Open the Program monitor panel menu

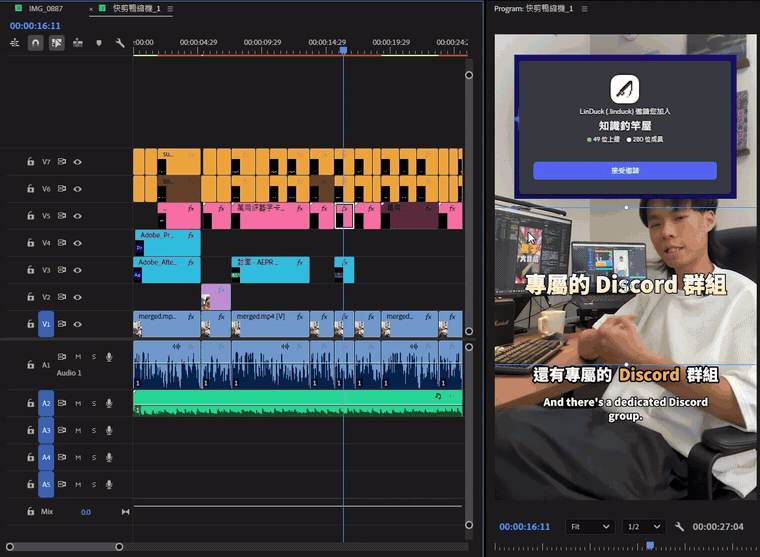point(585,9)
